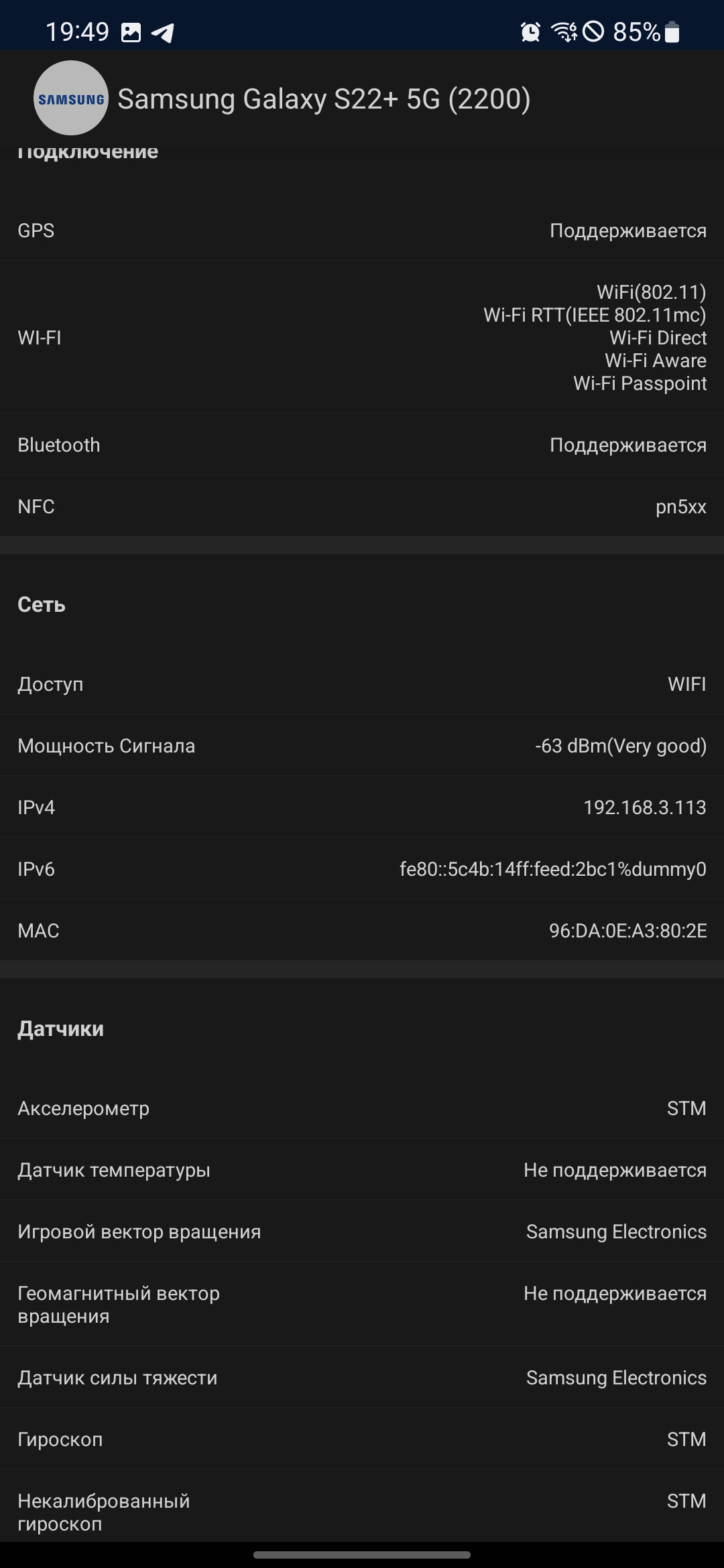
Task: Tap the Wi-Fi signal status icon
Action: pos(563,31)
